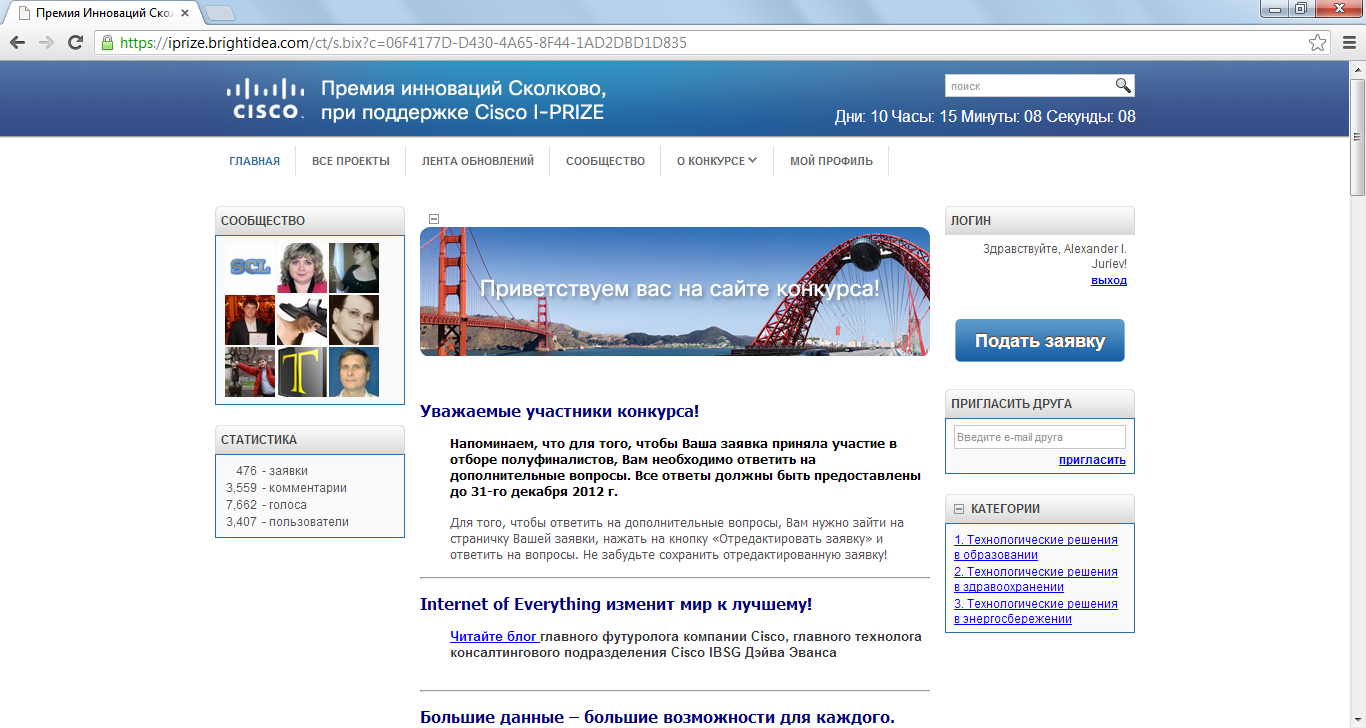Open the man in glasses black-and-white avatar

(354, 320)
